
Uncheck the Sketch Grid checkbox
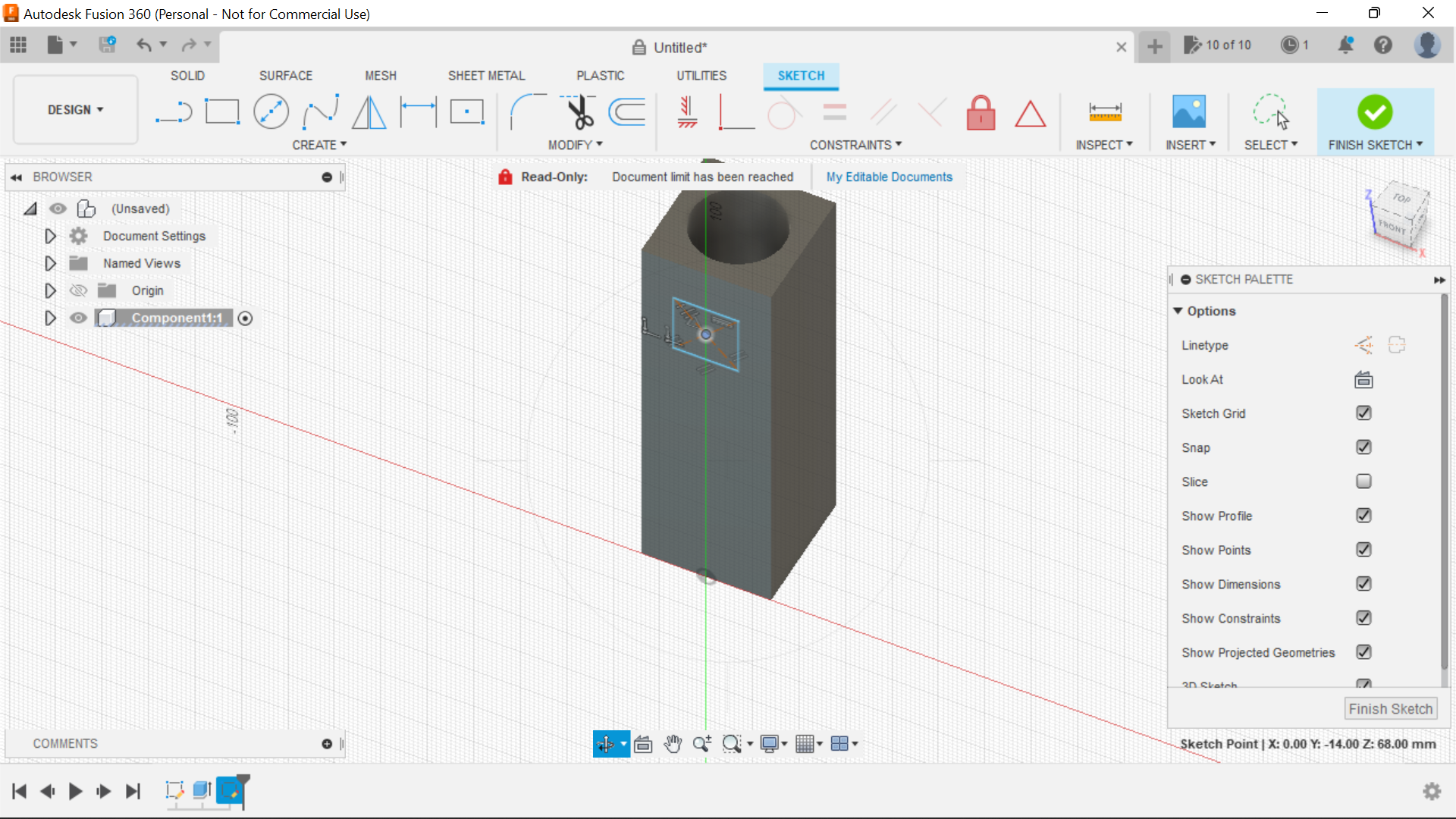pyautogui.click(x=1363, y=413)
